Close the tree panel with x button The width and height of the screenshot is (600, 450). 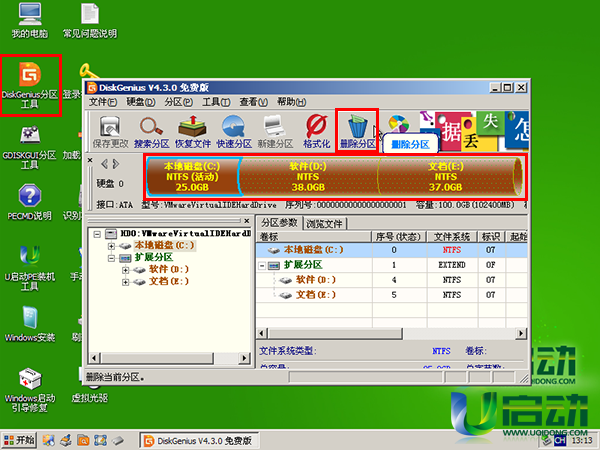(x=247, y=221)
